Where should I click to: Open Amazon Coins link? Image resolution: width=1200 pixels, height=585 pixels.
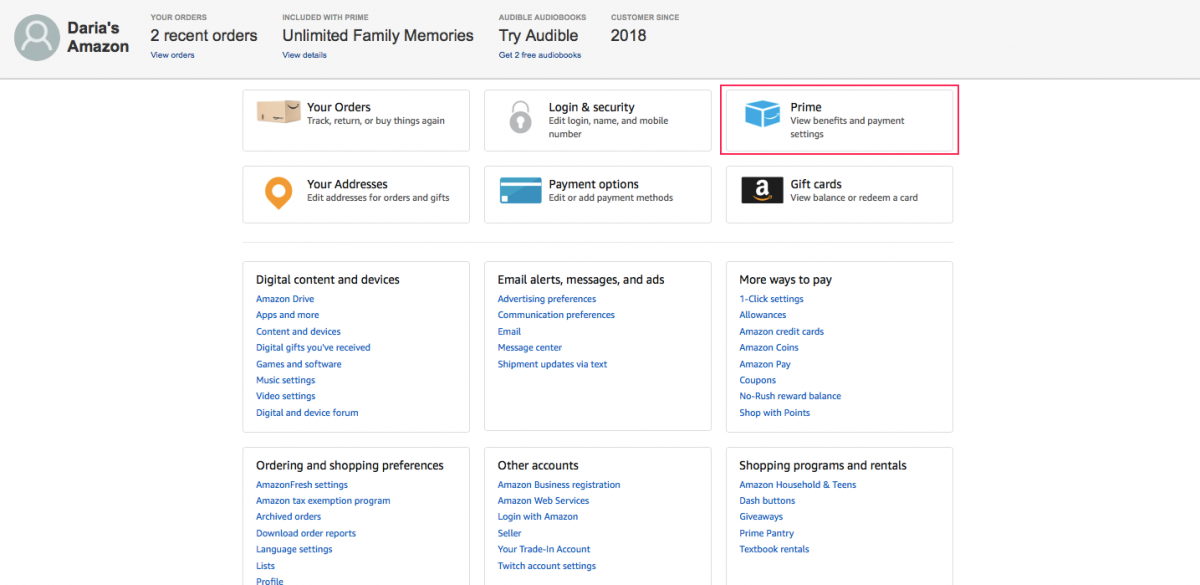pos(769,348)
